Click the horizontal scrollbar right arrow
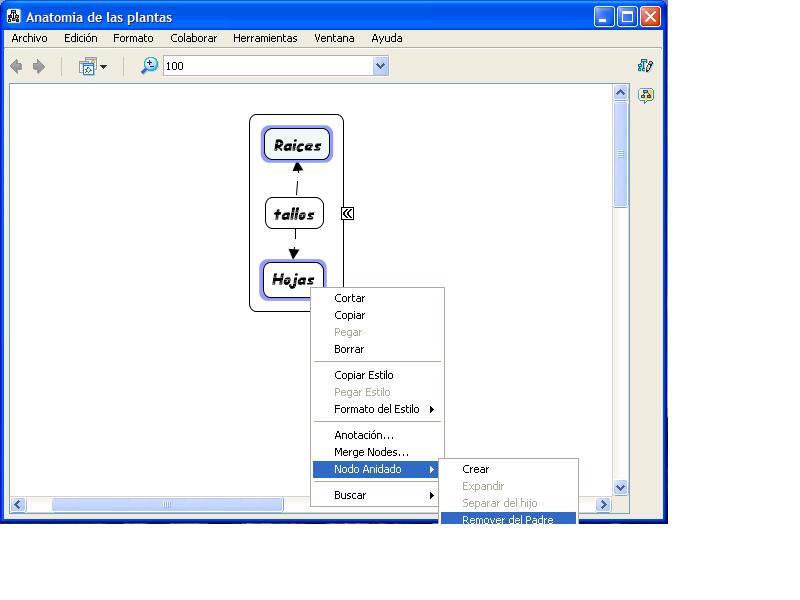 click(604, 505)
